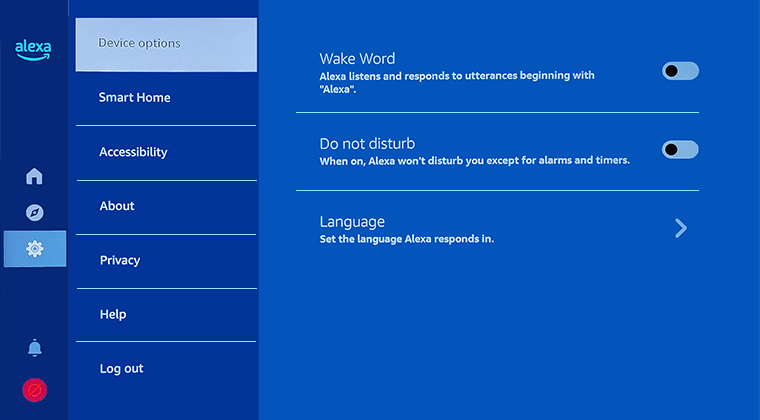The width and height of the screenshot is (760, 420).
Task: Click "When on, Alexa won't disturb you" description
Action: tap(475, 160)
